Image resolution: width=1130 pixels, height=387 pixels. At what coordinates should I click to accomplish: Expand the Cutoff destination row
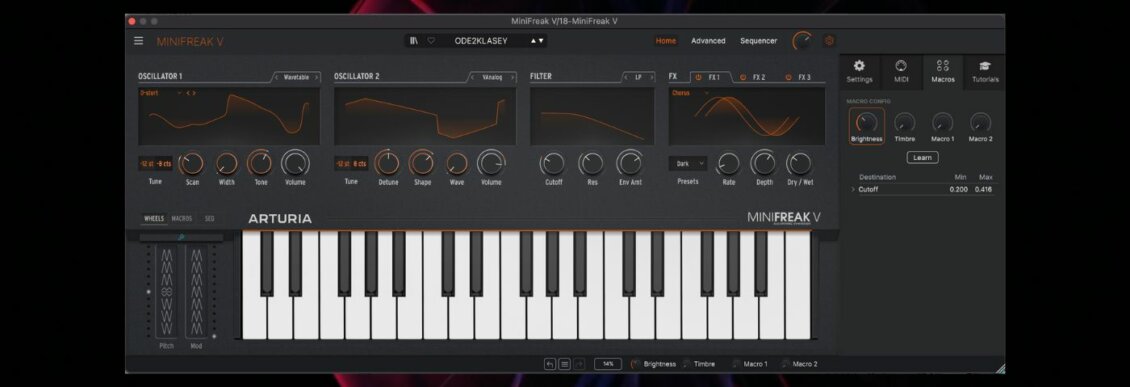pos(853,190)
